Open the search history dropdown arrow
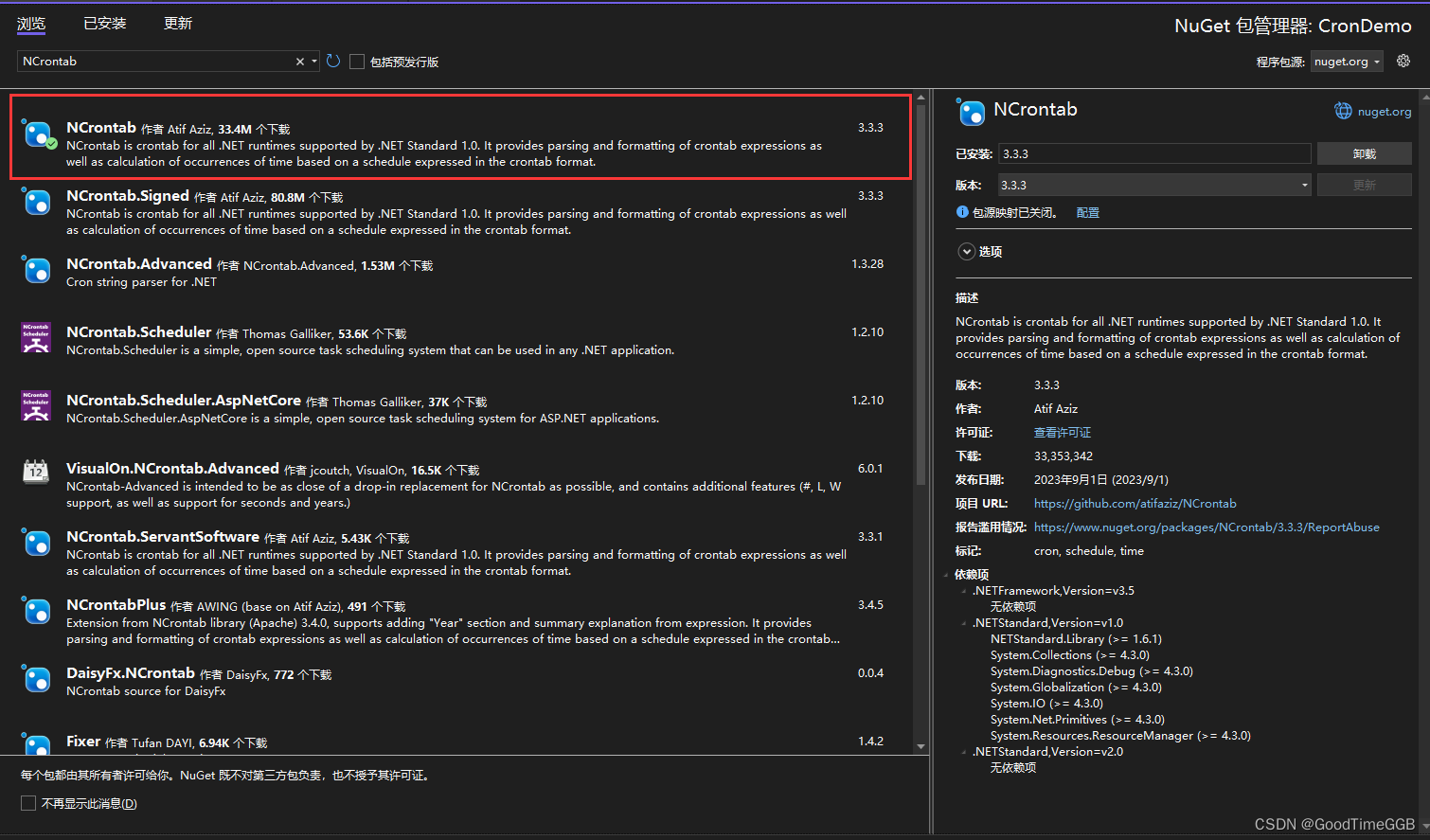Screen dimensions: 1430x840 314,62
